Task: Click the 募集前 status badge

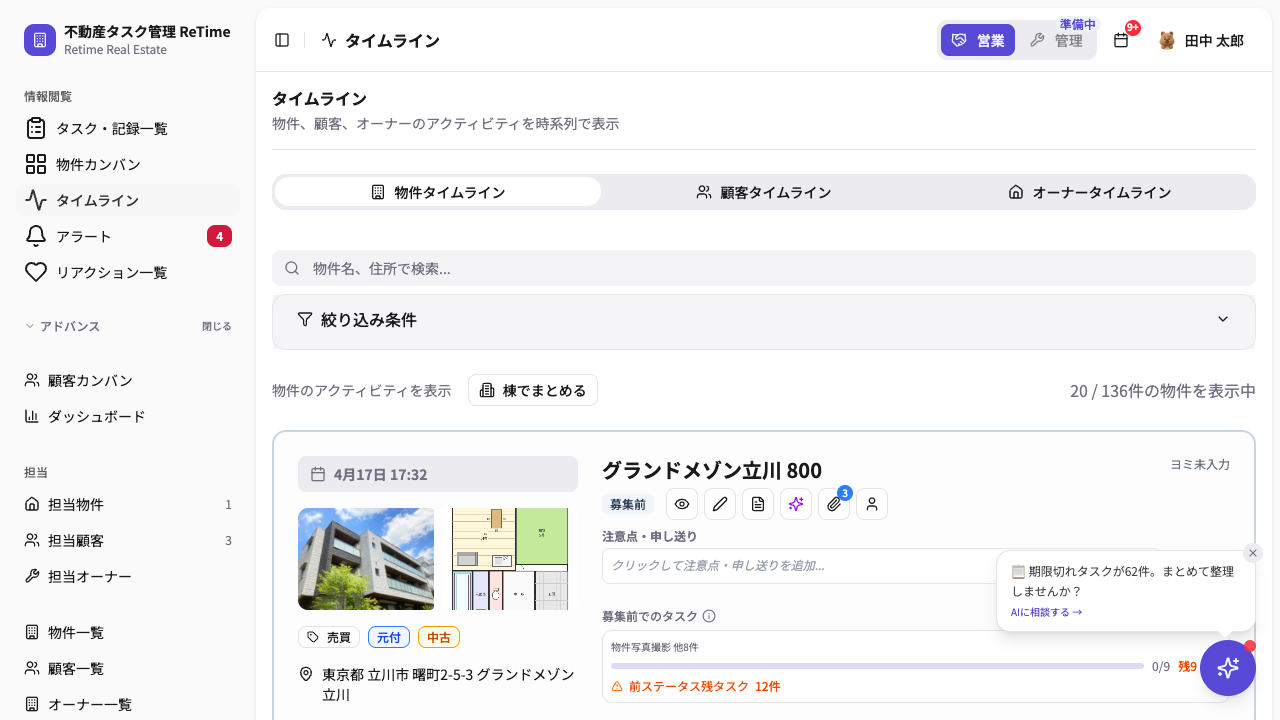Action: (x=628, y=504)
